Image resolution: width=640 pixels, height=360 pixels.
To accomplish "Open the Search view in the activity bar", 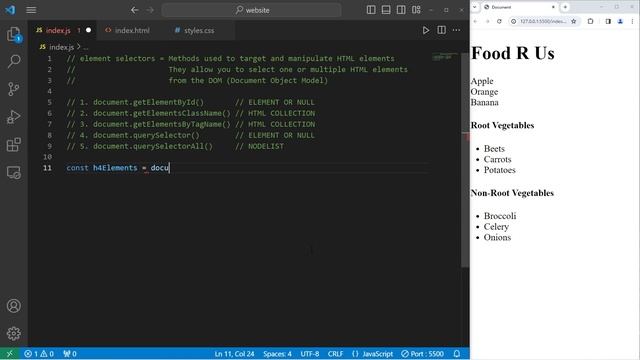I will [x=14, y=62].
